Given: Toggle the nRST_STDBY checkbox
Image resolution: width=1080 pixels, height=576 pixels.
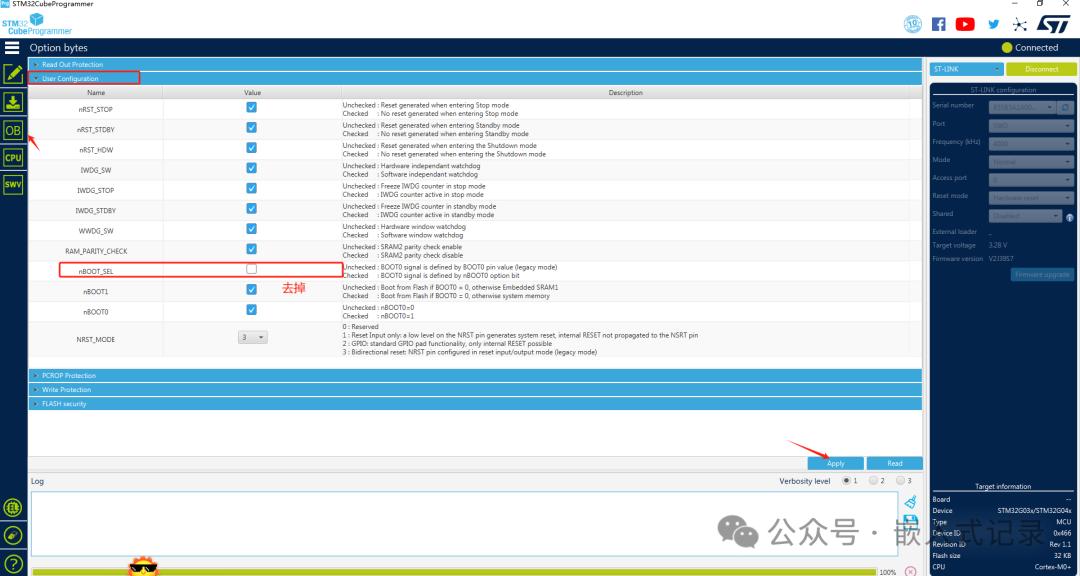Looking at the screenshot, I should [x=251, y=127].
